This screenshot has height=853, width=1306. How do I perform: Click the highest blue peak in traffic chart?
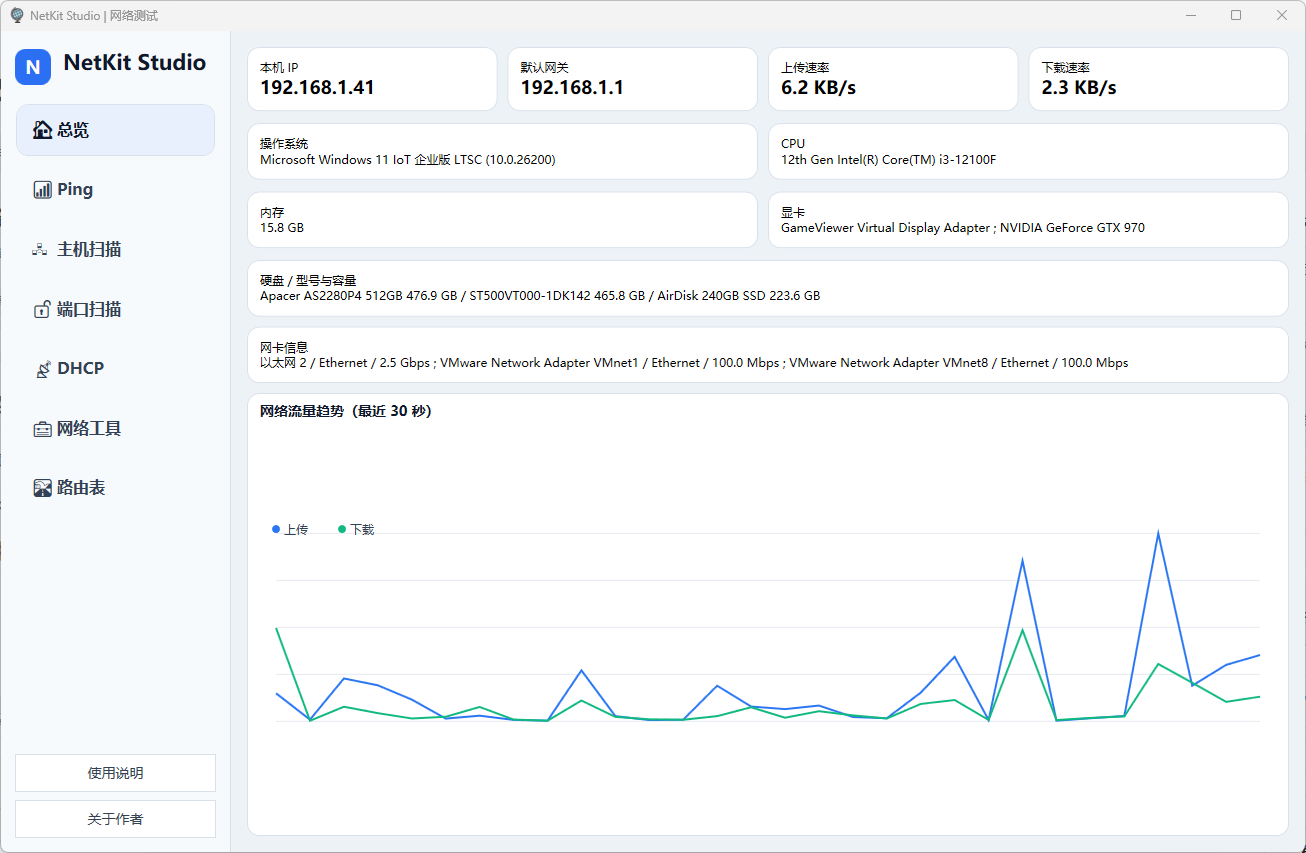[x=1158, y=533]
